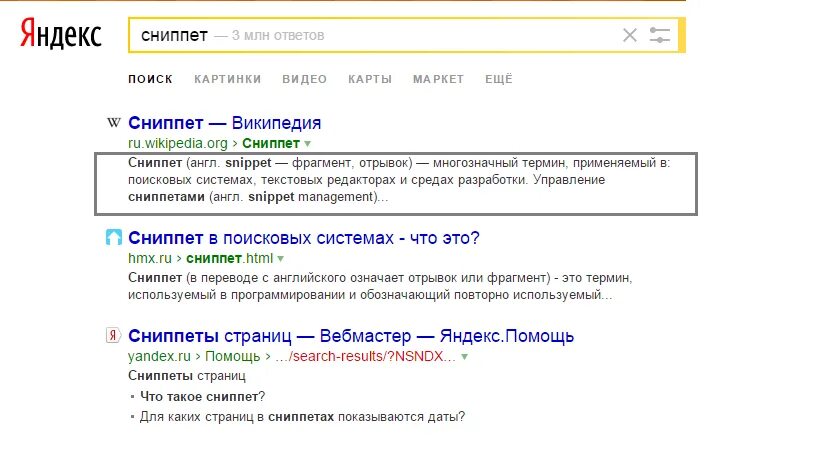Viewport: 832px width, 467px height.
Task: Switch to the КАРТИНКИ tab
Action: point(228,79)
